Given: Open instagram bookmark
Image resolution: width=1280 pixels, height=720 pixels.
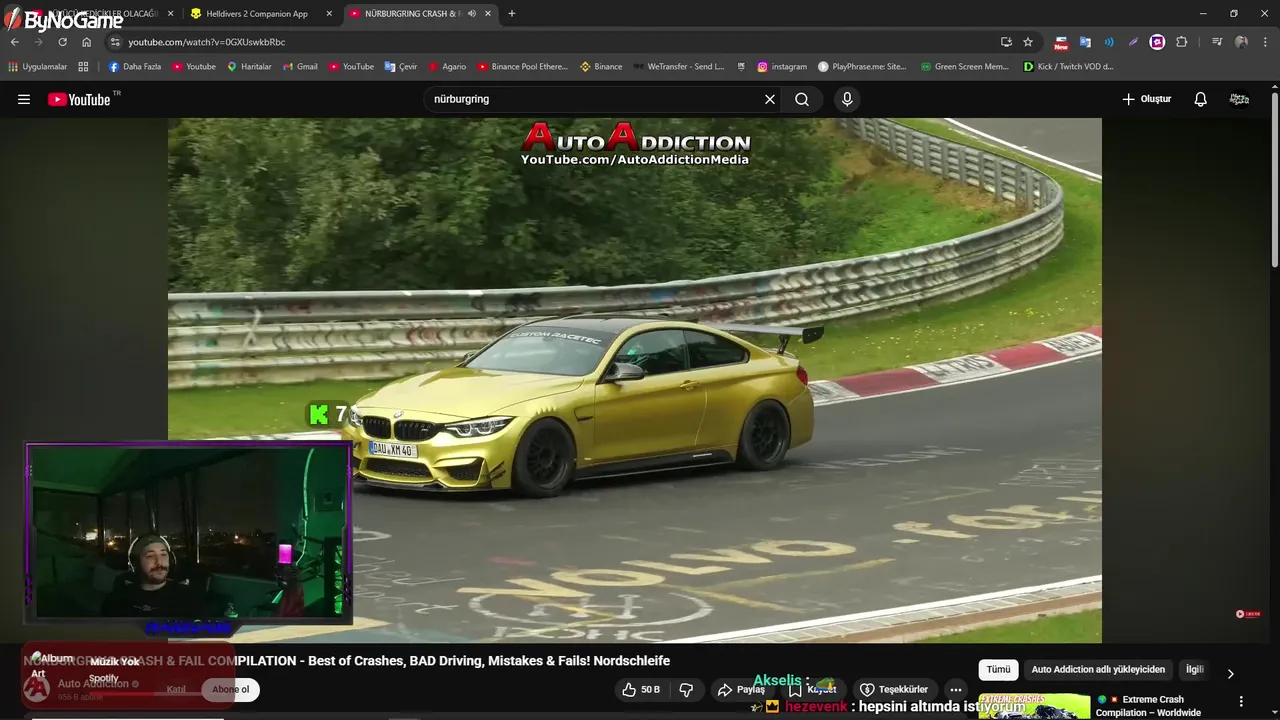Looking at the screenshot, I should (782, 67).
